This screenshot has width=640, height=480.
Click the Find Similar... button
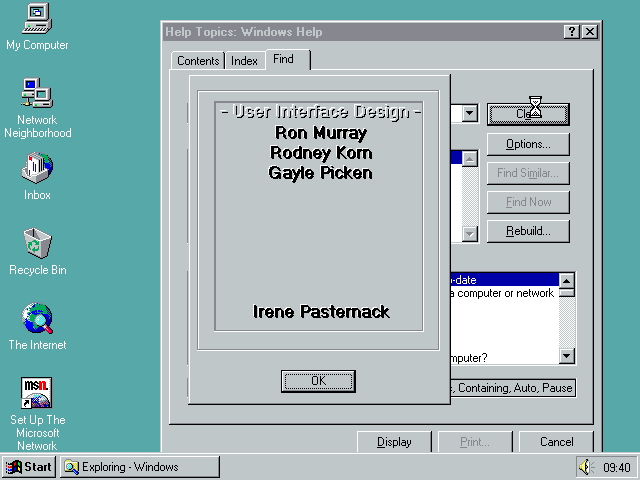528,173
